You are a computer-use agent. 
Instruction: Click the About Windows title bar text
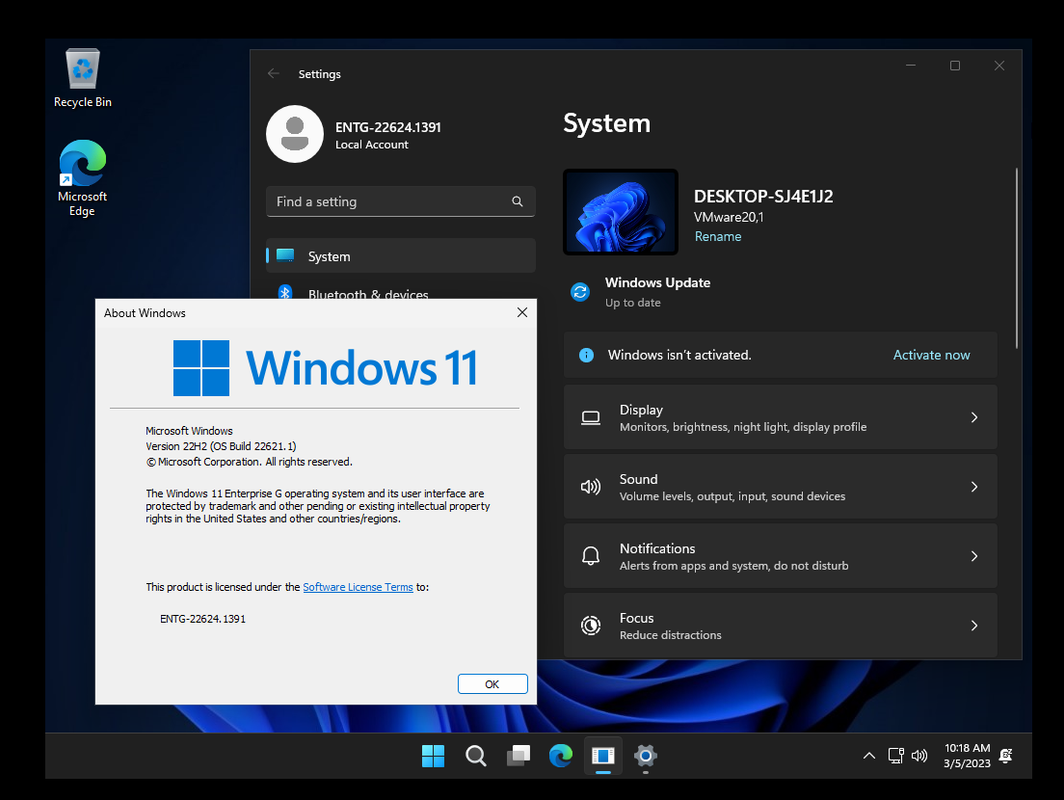click(x=145, y=313)
